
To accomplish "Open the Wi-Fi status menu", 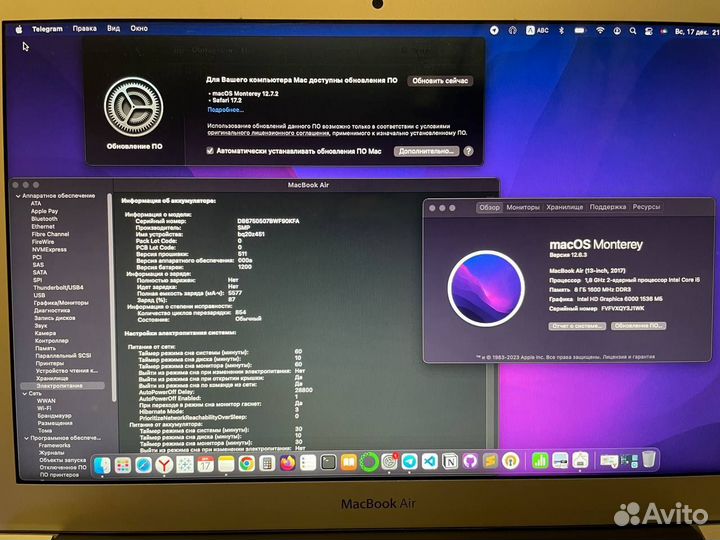I will pyautogui.click(x=600, y=30).
